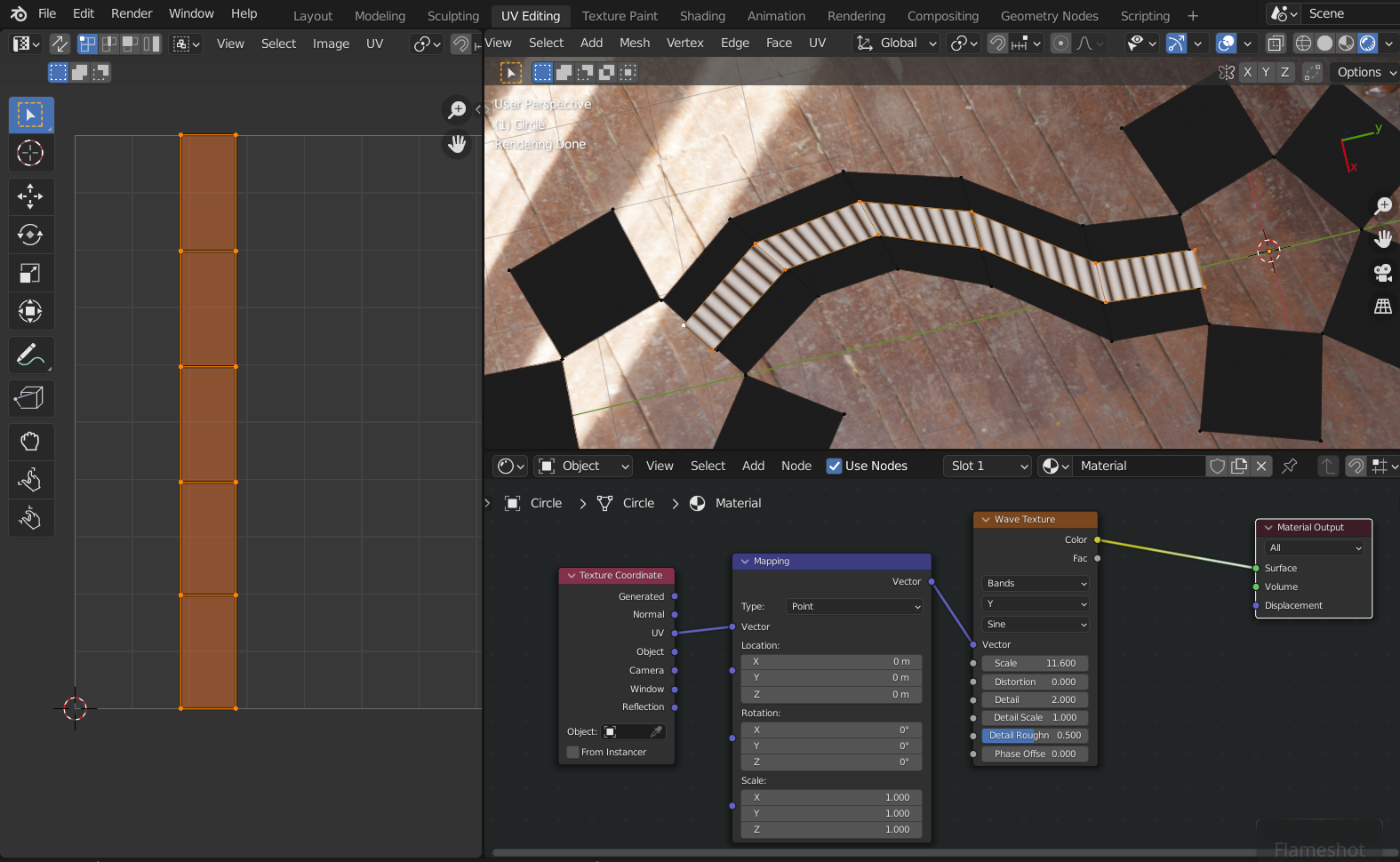Select the Move tool in UV toolbar
1400x862 pixels.
[x=30, y=196]
